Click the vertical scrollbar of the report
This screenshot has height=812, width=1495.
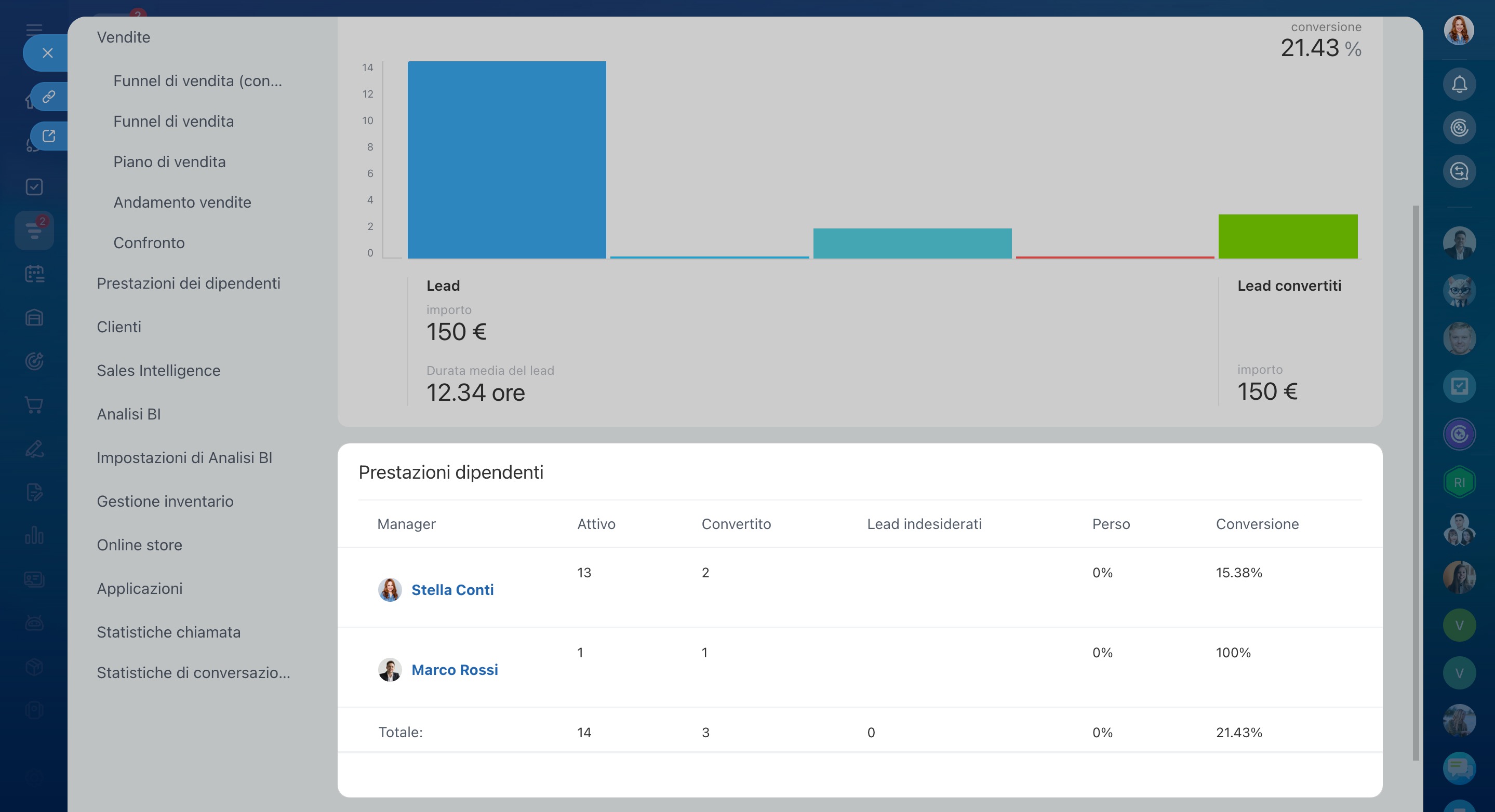pos(1416,481)
